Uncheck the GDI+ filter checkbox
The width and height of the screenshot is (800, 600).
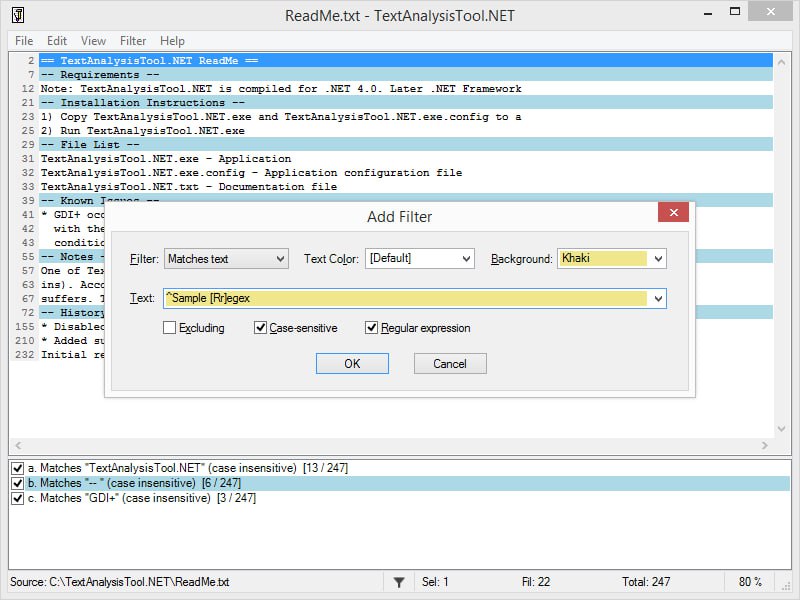point(18,498)
